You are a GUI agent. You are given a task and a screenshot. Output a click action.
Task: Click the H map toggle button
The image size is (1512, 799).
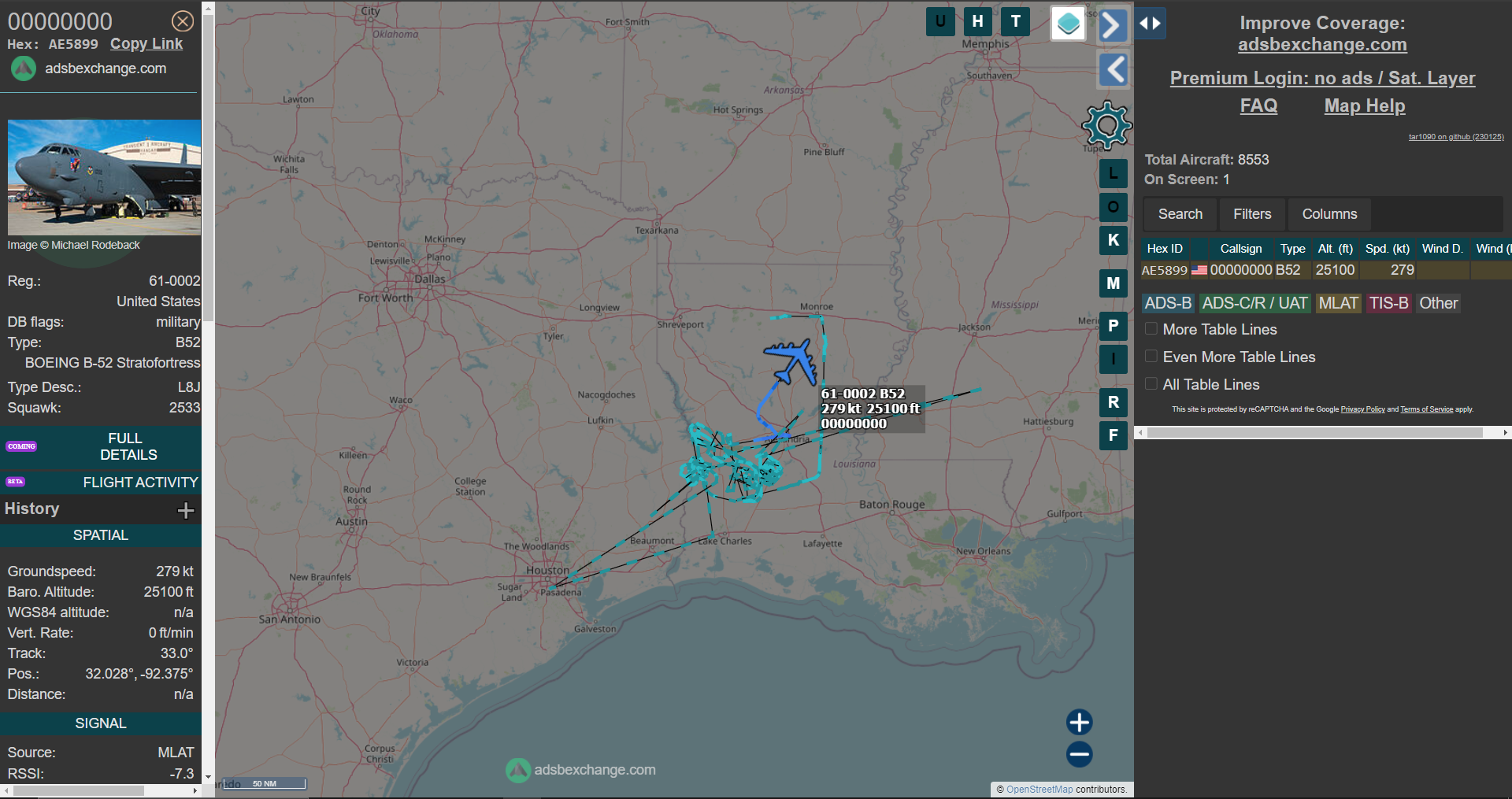pos(978,21)
